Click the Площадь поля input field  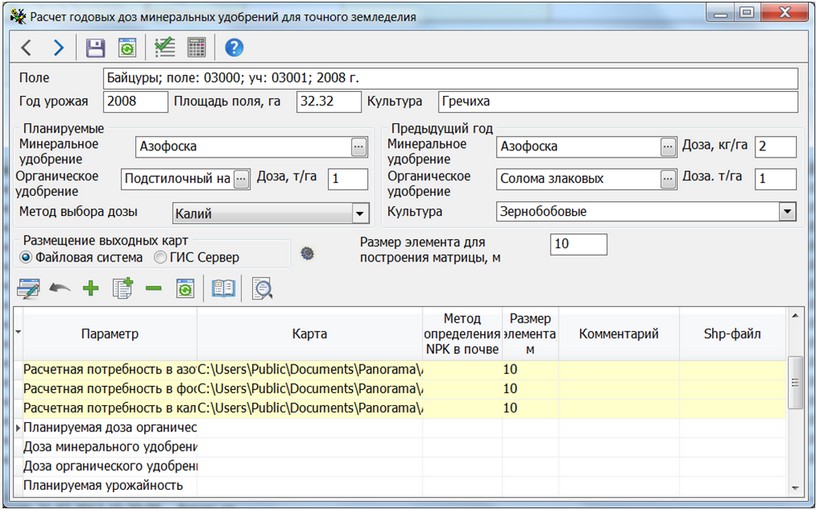[x=327, y=101]
